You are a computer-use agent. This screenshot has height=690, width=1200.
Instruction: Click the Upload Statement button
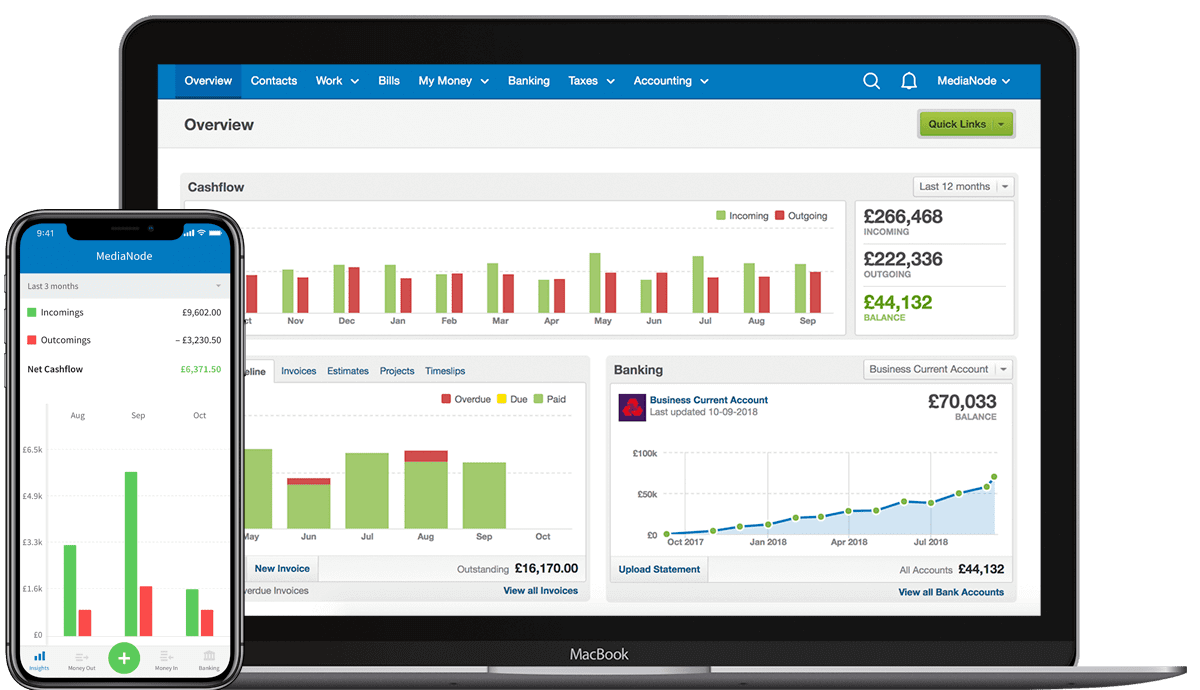click(660, 569)
